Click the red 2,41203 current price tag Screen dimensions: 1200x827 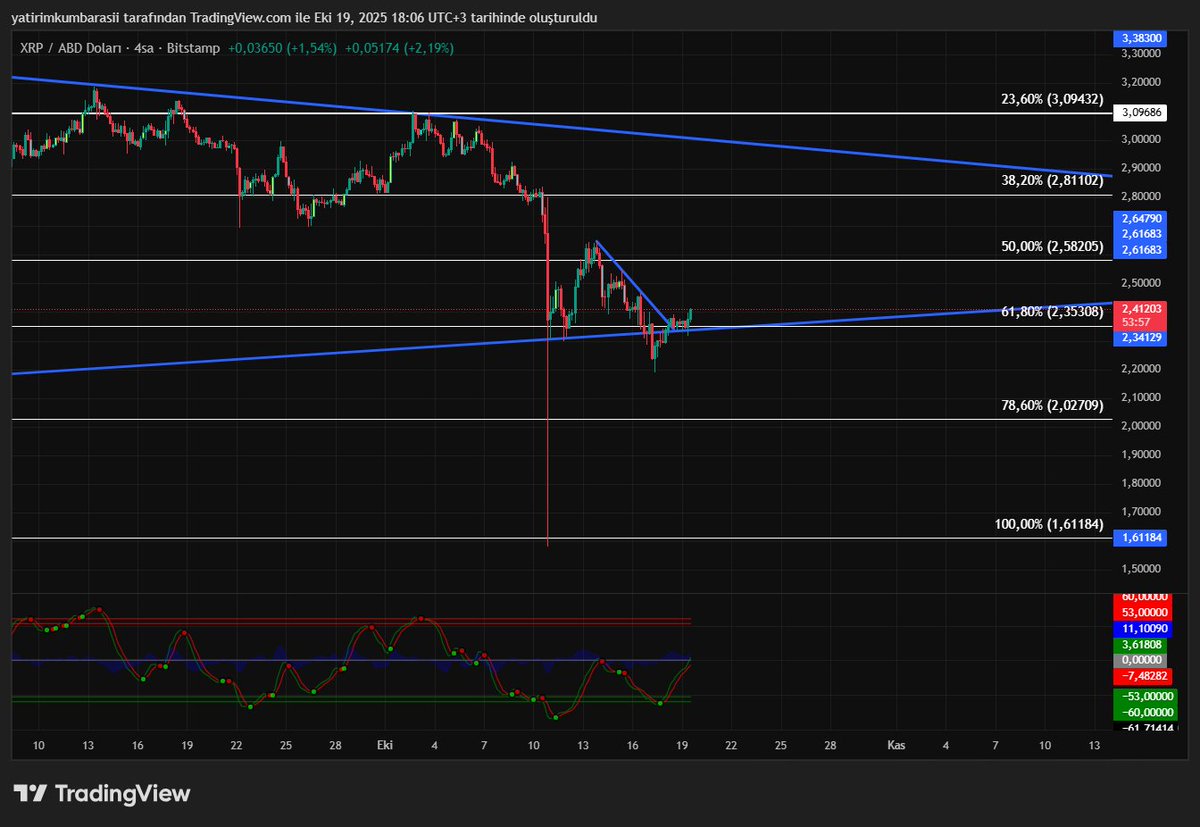coord(1141,315)
